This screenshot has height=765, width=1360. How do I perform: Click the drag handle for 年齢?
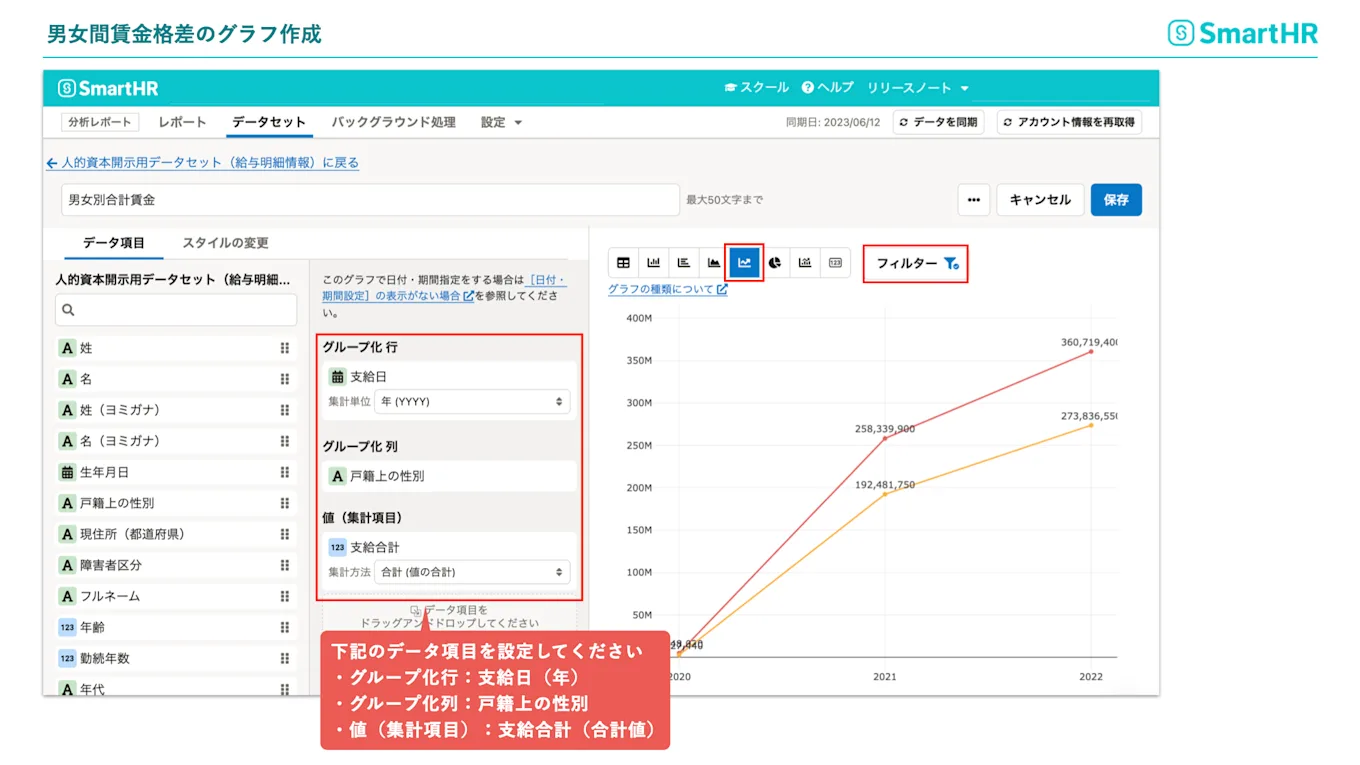coord(285,627)
